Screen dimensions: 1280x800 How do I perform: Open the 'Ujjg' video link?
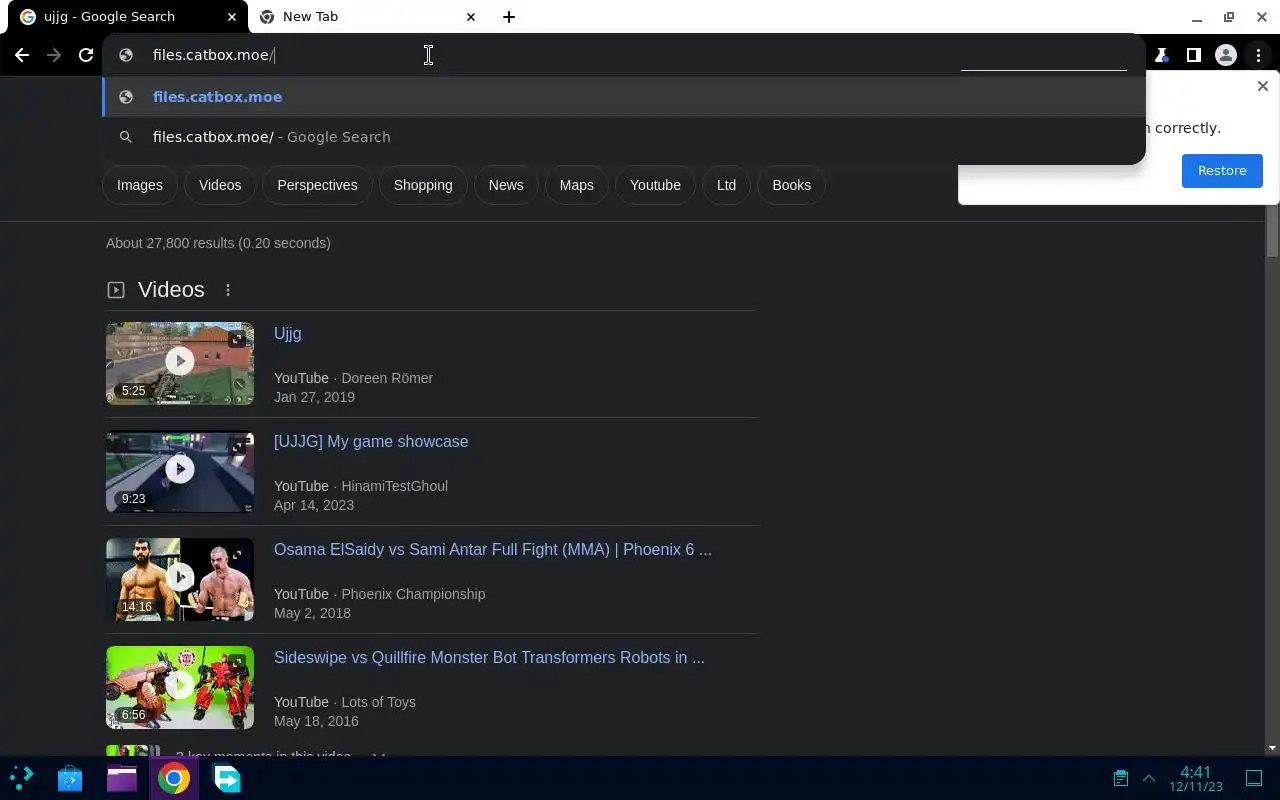[287, 333]
